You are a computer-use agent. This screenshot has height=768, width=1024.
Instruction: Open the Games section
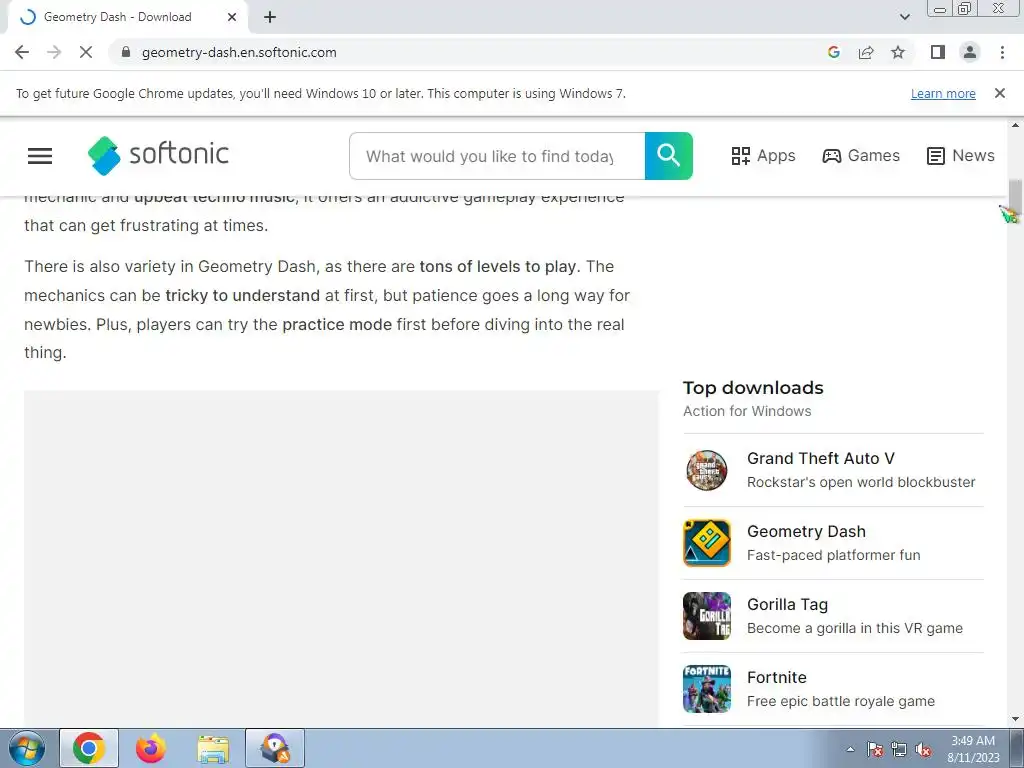click(x=861, y=155)
